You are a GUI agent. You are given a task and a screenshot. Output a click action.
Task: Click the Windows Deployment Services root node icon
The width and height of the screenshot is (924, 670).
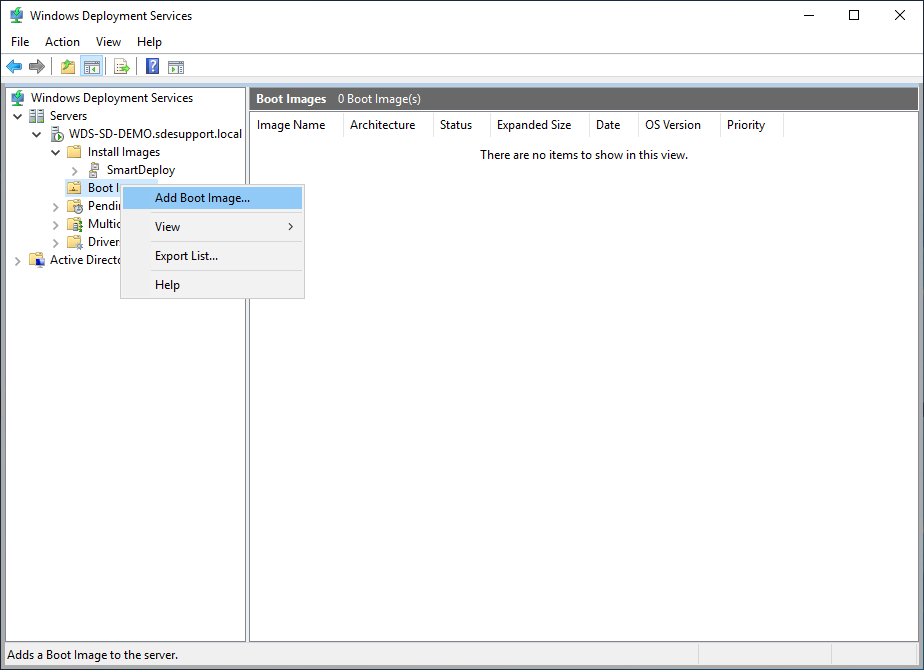pos(18,98)
